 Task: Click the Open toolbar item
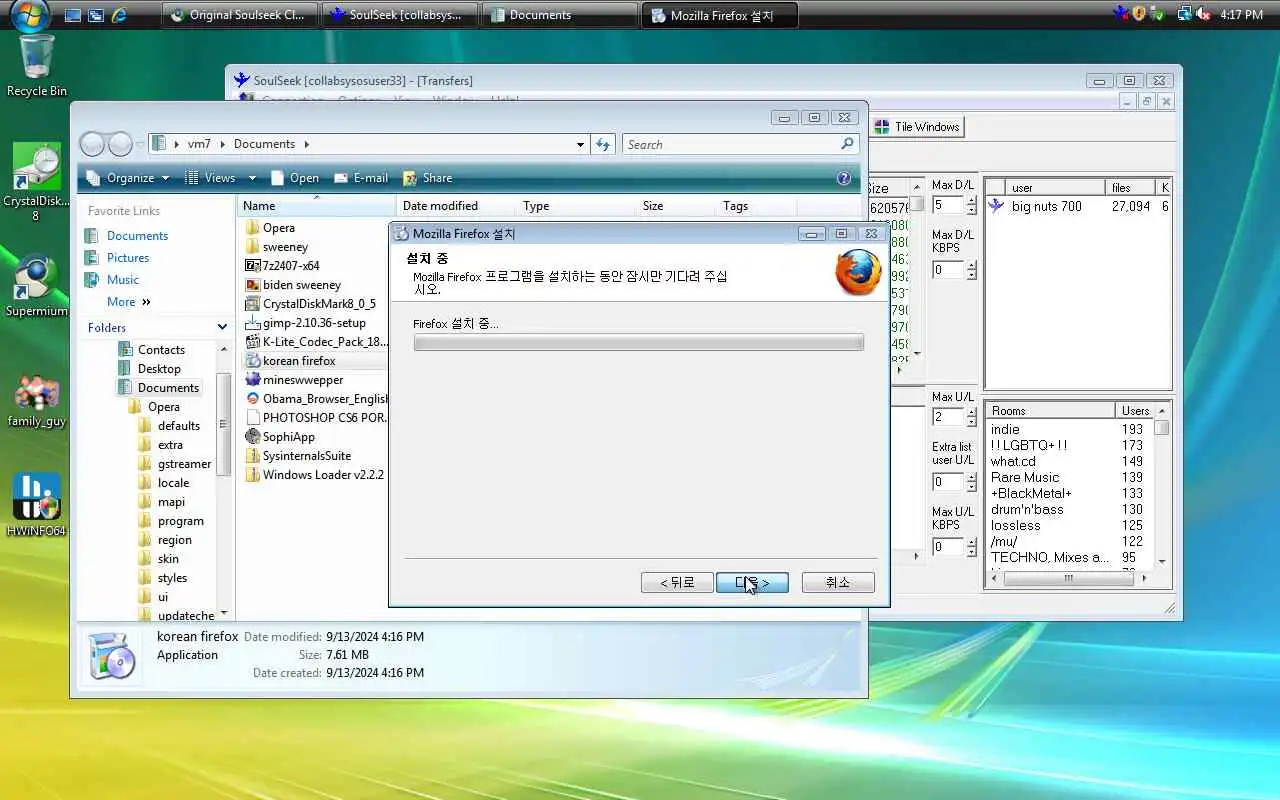(294, 178)
